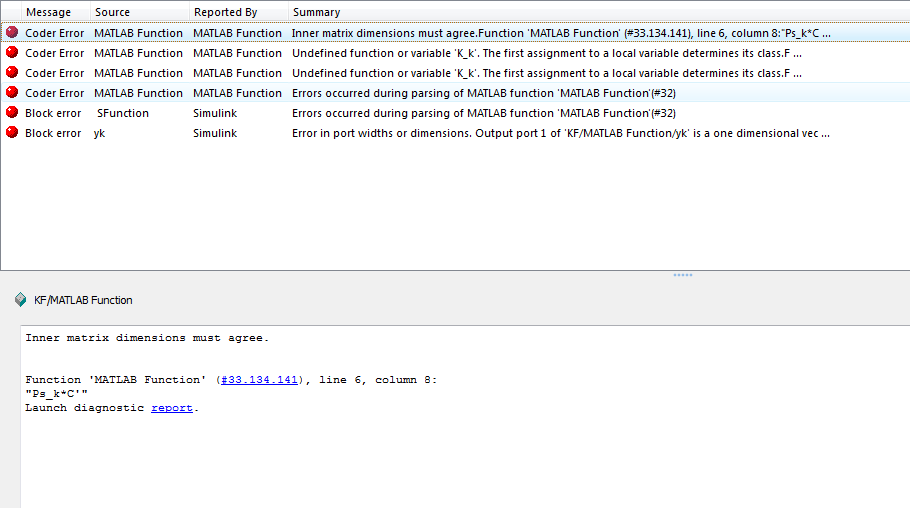The height and width of the screenshot is (508, 910).
Task: Click error icon of Coder Error parsing row
Action: pyautogui.click(x=12, y=93)
